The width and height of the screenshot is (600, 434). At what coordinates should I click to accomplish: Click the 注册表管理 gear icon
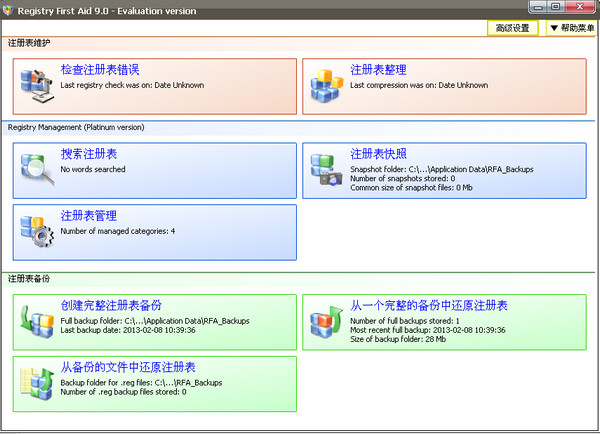pyautogui.click(x=37, y=232)
